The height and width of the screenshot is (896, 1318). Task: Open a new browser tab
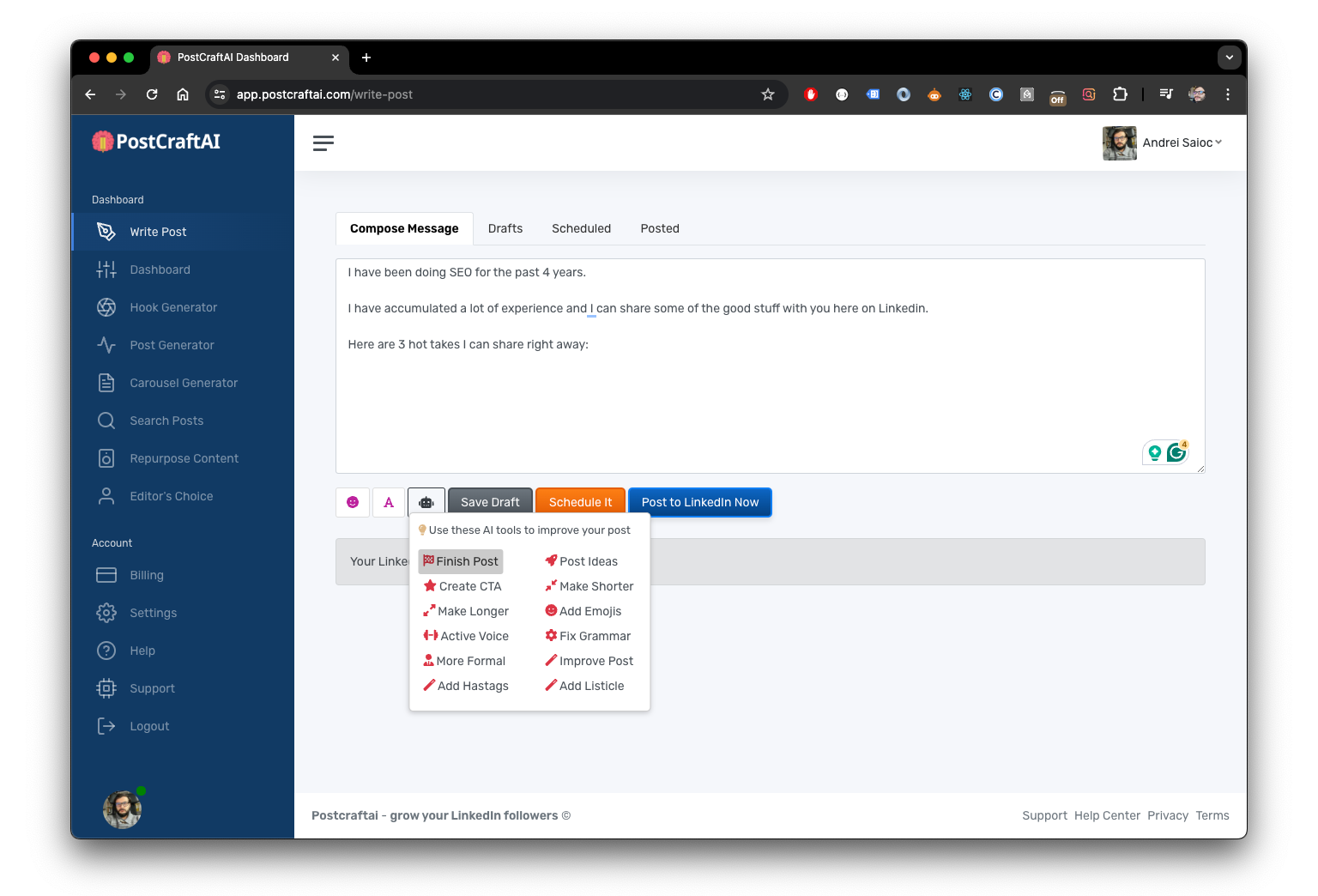coord(366,58)
